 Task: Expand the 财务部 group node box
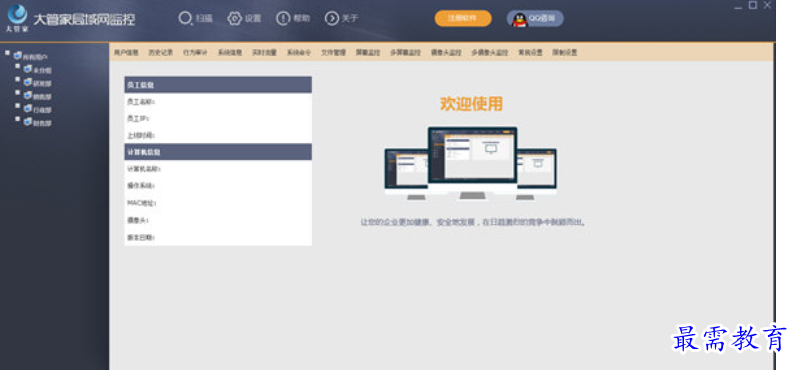pos(18,119)
